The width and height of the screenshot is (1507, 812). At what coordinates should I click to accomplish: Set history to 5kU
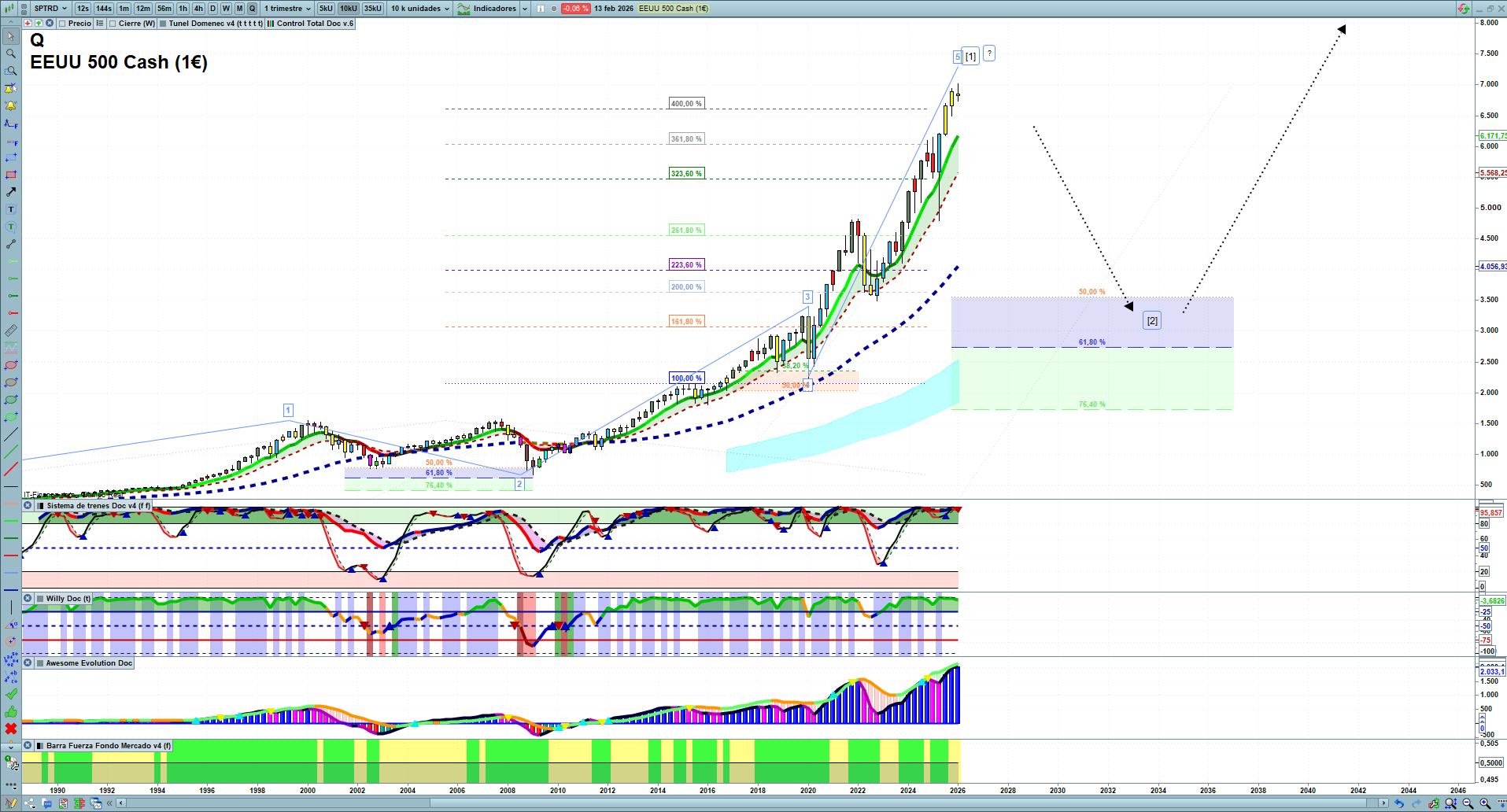pyautogui.click(x=326, y=9)
